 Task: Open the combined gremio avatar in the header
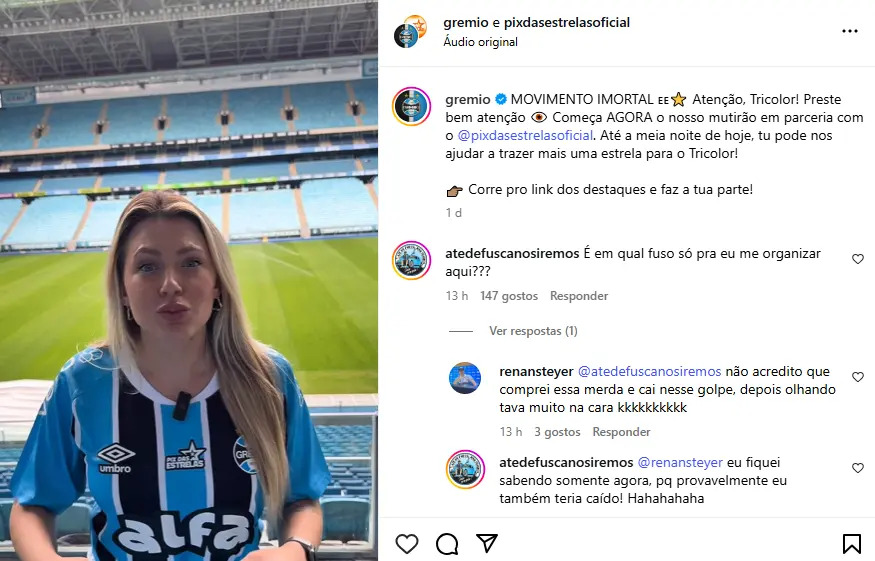pyautogui.click(x=409, y=32)
